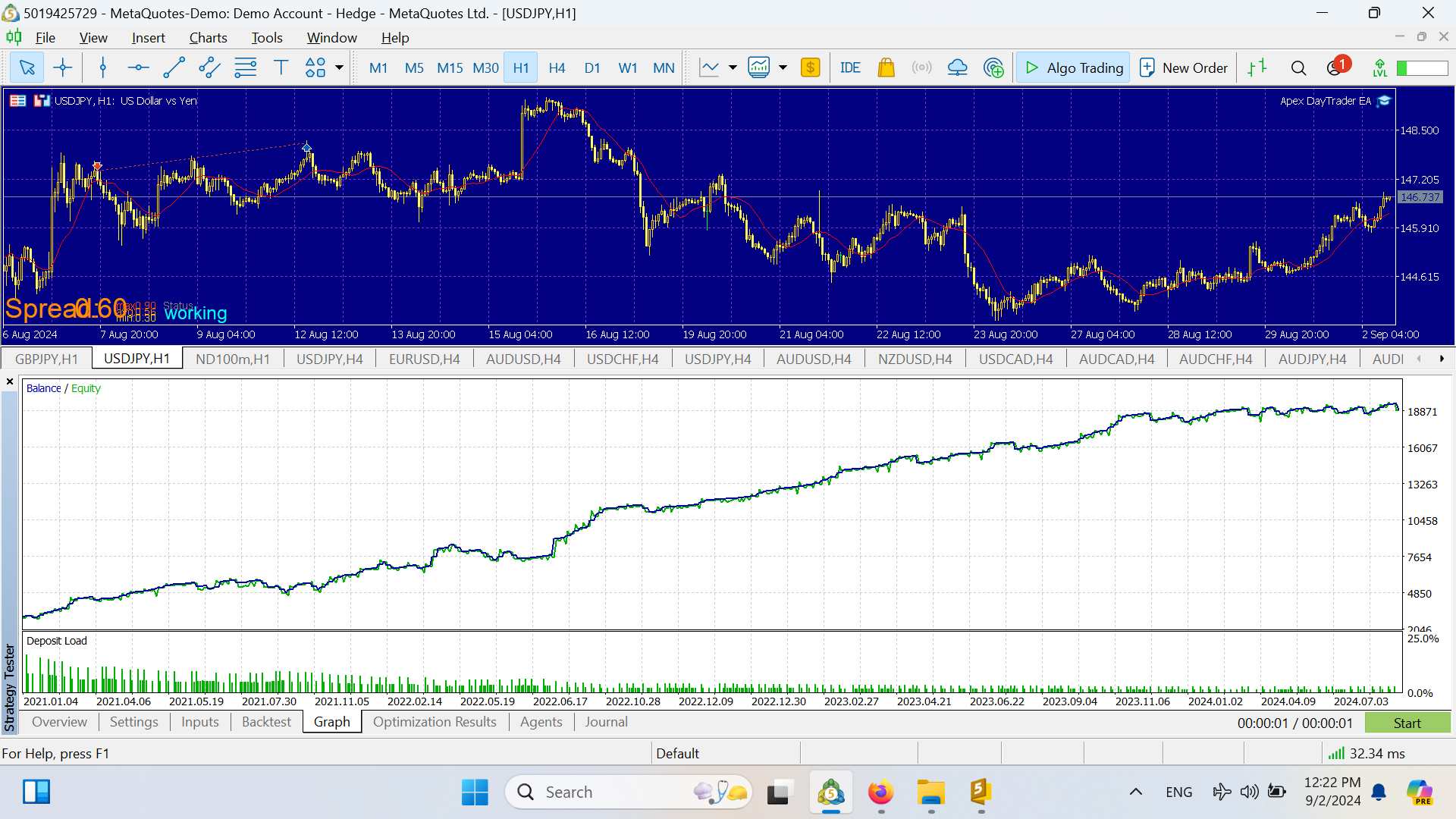Open the chart type dropdown arrow
The image size is (1456, 819).
(731, 67)
